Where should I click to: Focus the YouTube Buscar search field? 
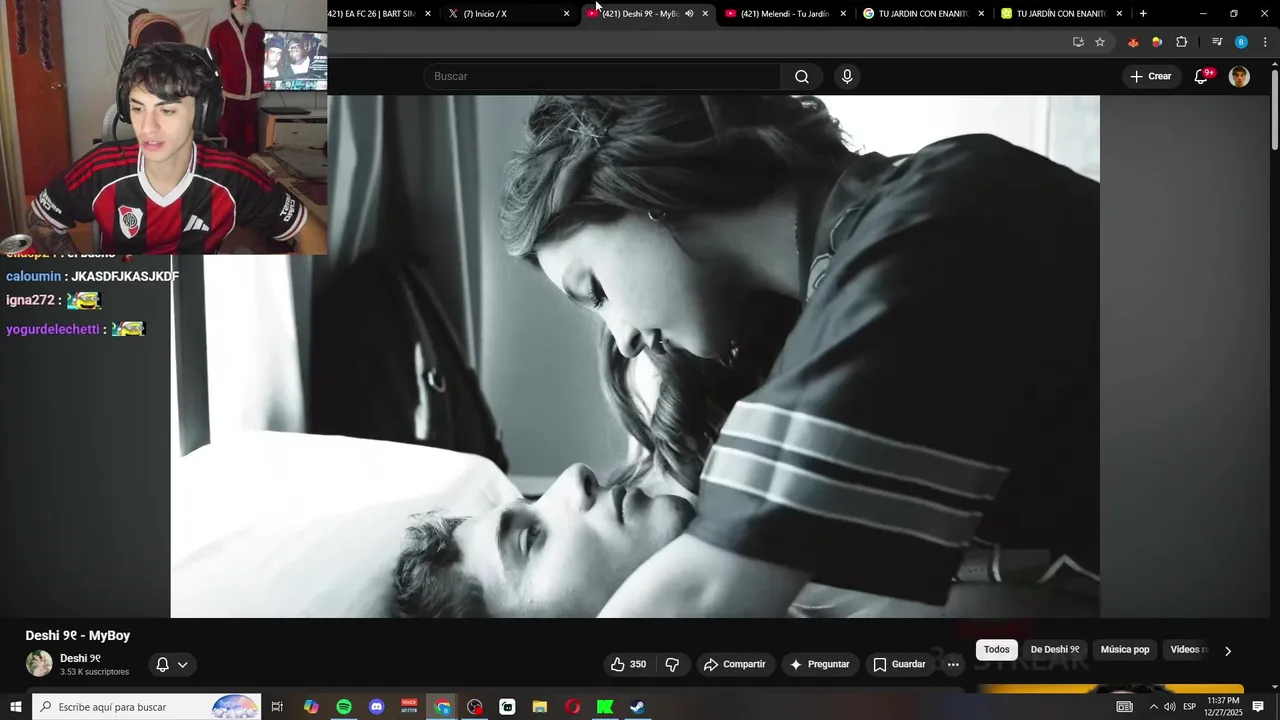click(603, 77)
